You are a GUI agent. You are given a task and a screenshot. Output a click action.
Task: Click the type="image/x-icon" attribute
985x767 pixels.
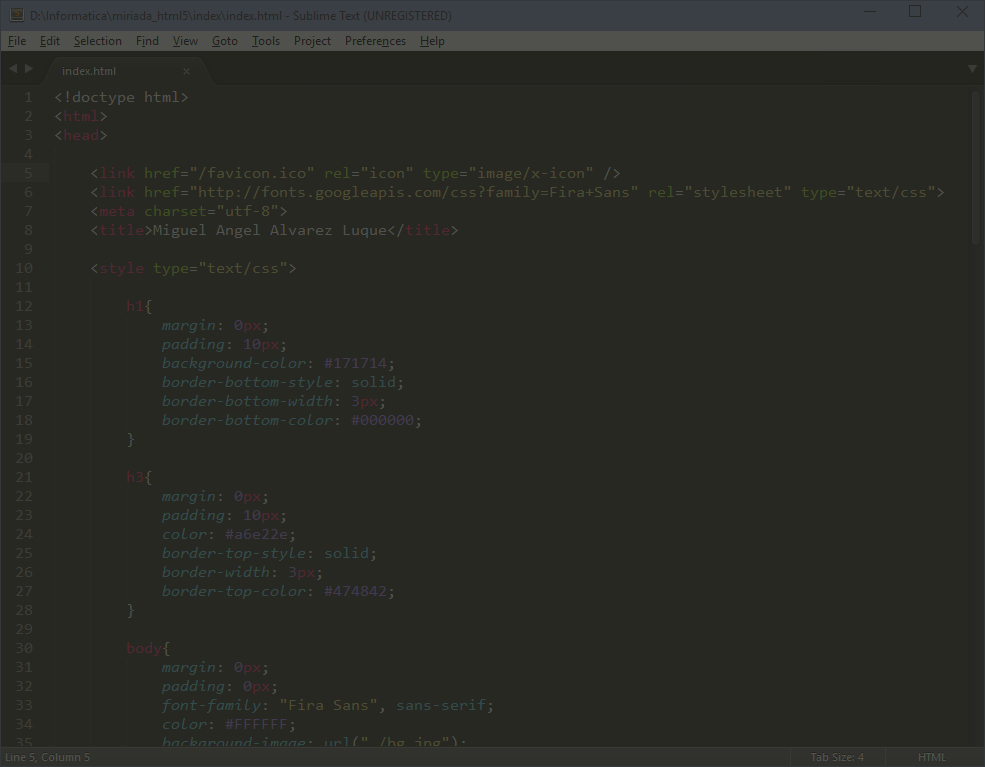[x=508, y=173]
